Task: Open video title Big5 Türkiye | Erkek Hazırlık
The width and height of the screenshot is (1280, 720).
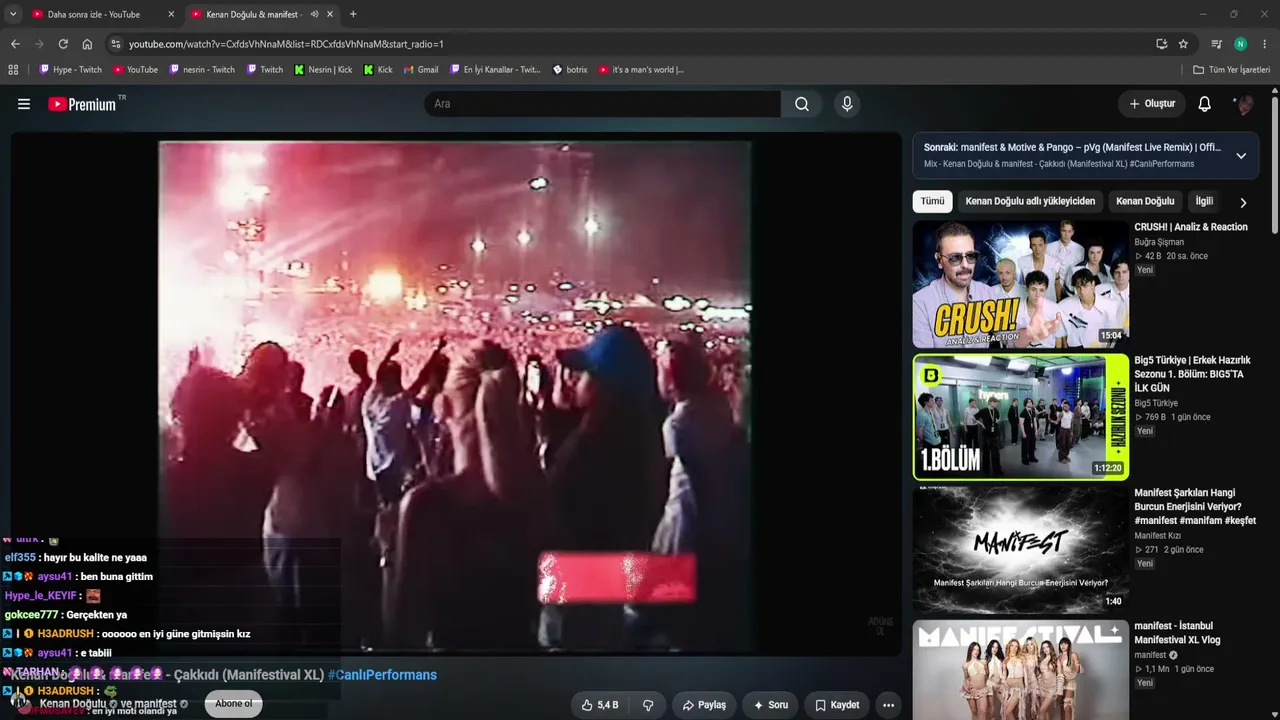Action: 1194,373
